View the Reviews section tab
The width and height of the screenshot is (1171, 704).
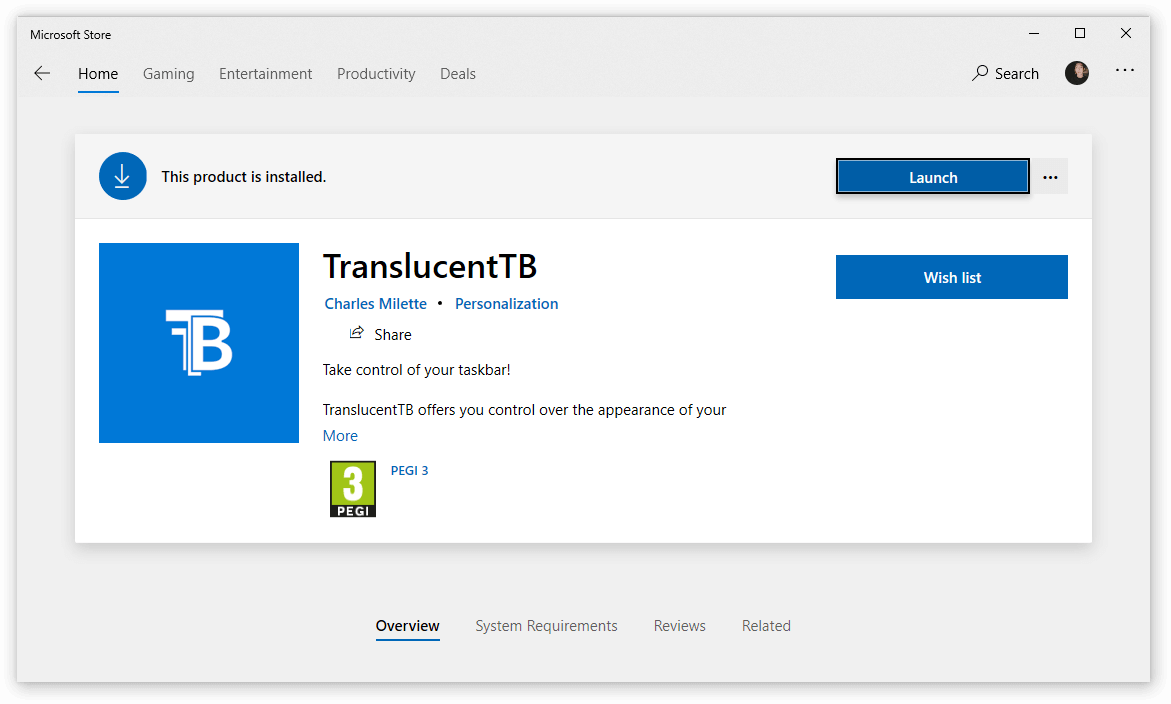pyautogui.click(x=680, y=626)
